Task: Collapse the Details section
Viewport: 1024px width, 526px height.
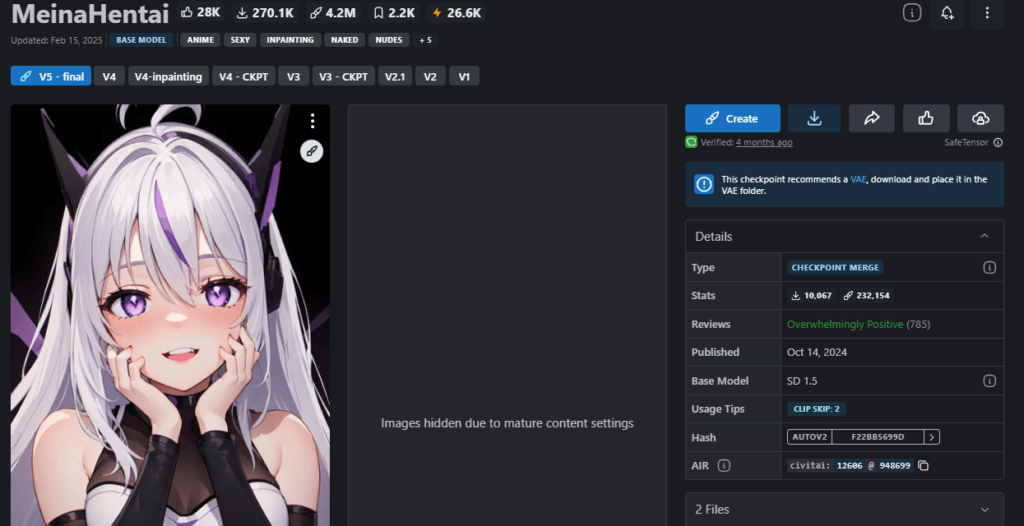Action: (x=984, y=236)
